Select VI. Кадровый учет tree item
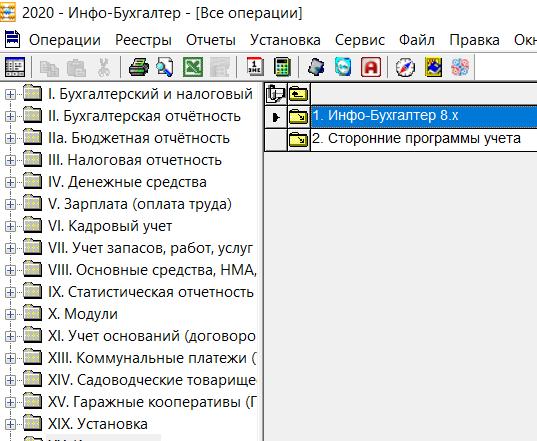Image resolution: width=537 pixels, height=441 pixels. [x=110, y=226]
